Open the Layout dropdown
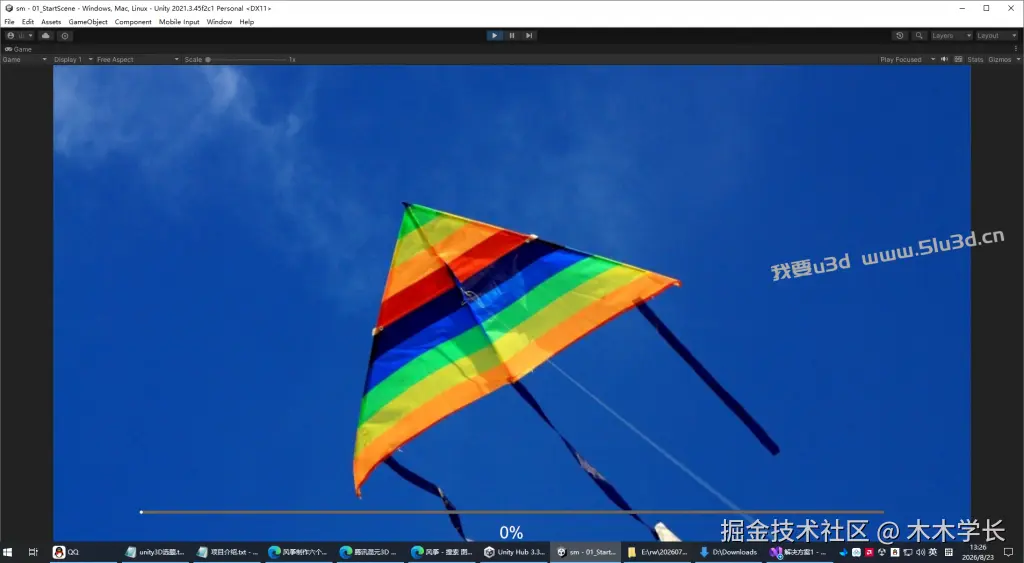This screenshot has height=563, width=1024. [997, 35]
